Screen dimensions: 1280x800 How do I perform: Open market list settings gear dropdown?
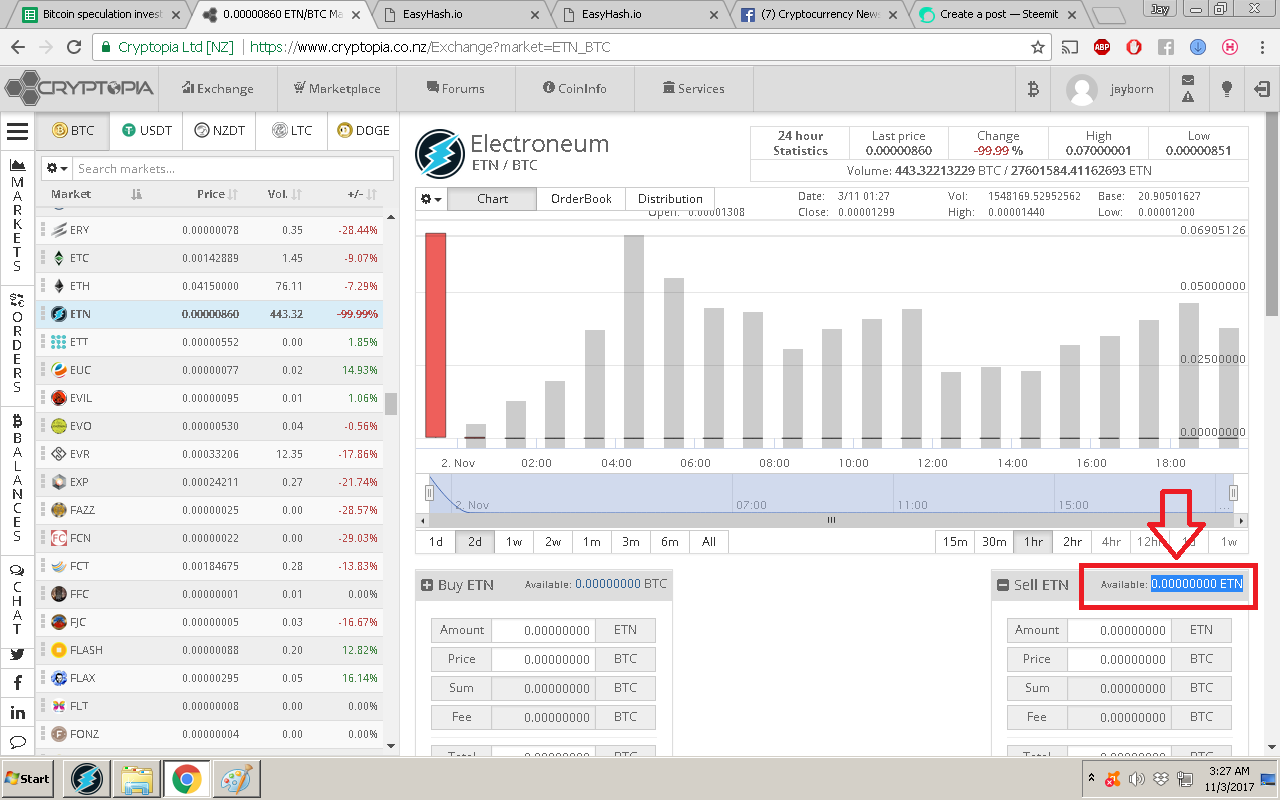[56, 169]
